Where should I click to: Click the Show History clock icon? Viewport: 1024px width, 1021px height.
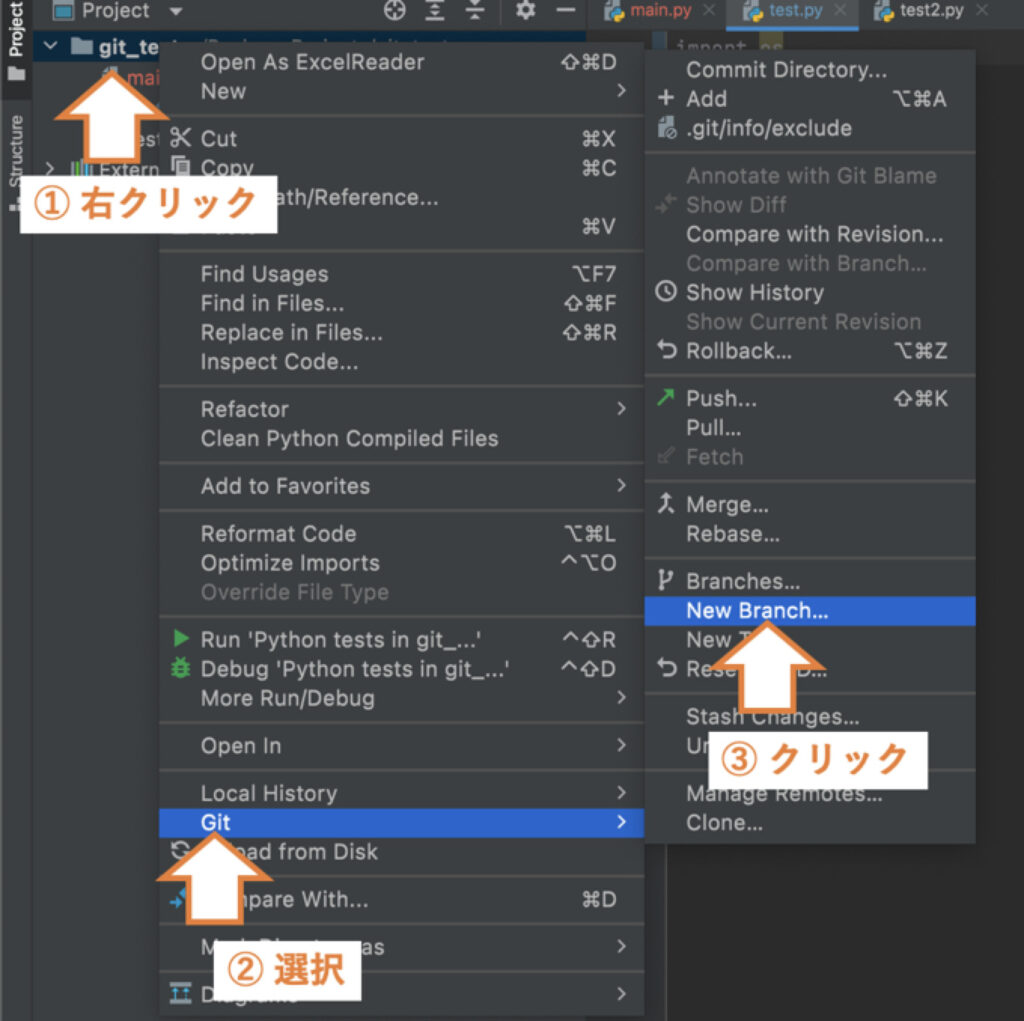click(x=665, y=292)
